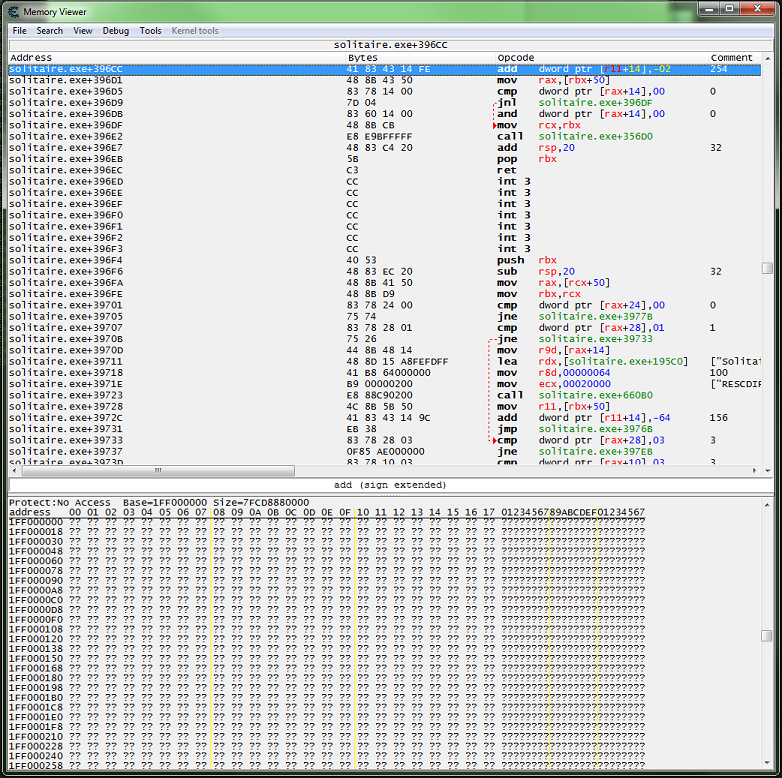This screenshot has width=782, height=778.
Task: Click the hex row address 1FF000240
Action: click(x=36, y=756)
